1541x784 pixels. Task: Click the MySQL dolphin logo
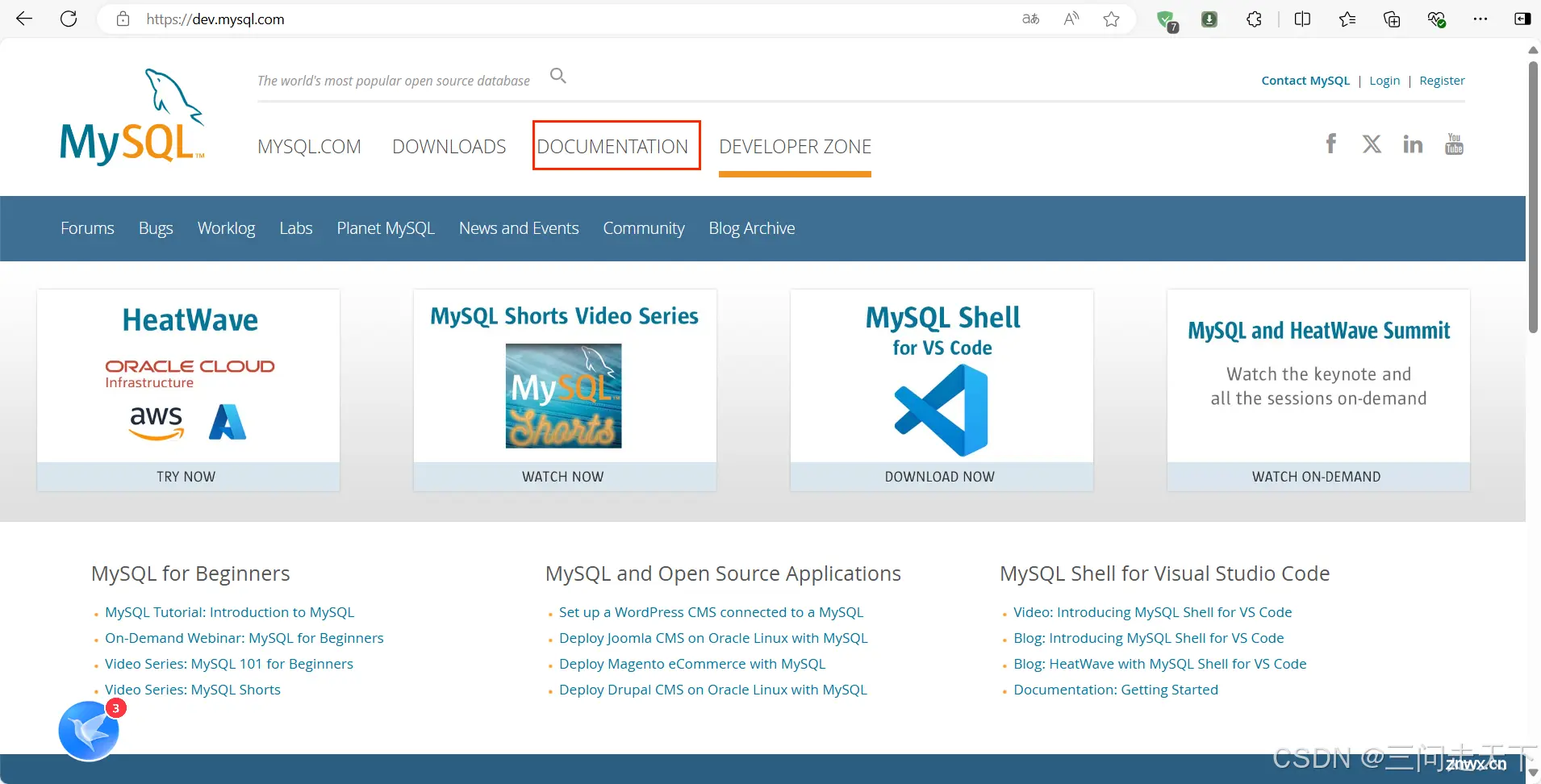(132, 117)
